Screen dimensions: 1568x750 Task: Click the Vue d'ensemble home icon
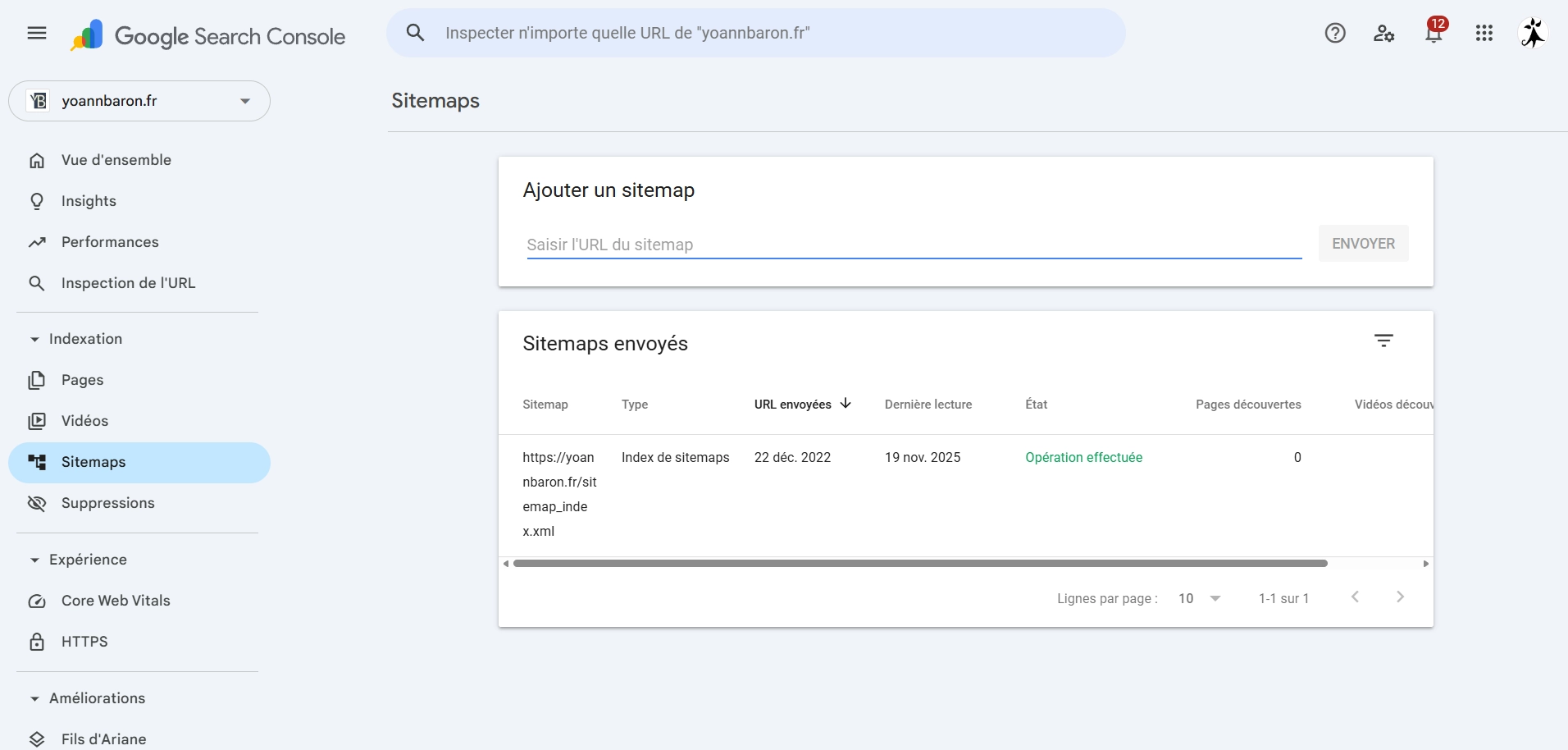point(37,160)
